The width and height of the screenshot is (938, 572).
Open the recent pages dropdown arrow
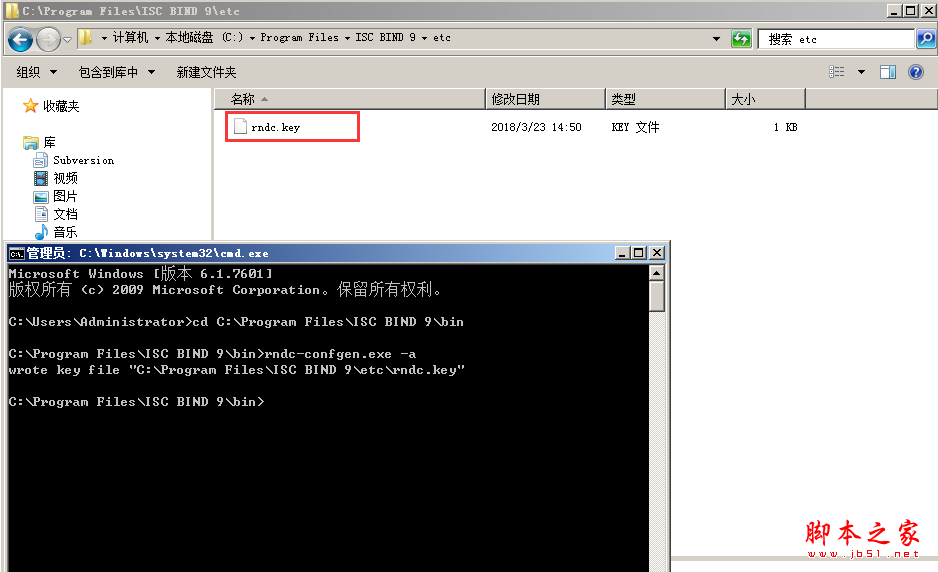tap(67, 40)
